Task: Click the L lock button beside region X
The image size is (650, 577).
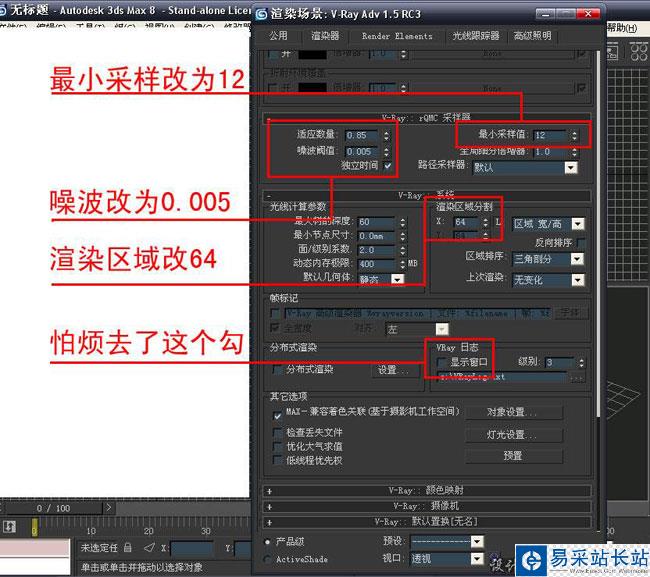Action: pyautogui.click(x=498, y=222)
